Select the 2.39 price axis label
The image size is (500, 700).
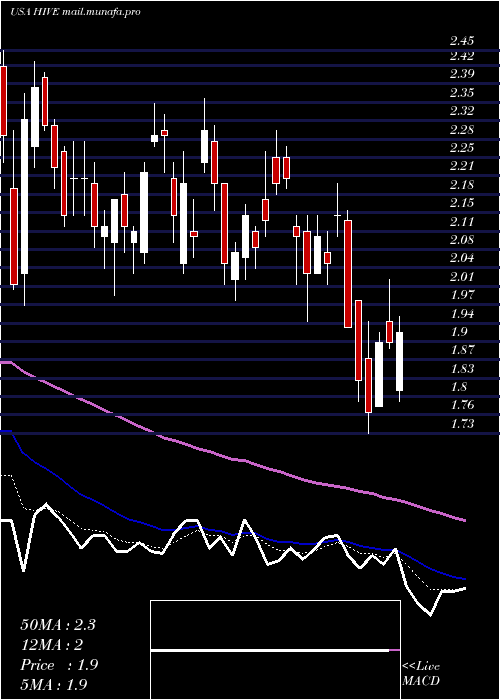[x=462, y=74]
